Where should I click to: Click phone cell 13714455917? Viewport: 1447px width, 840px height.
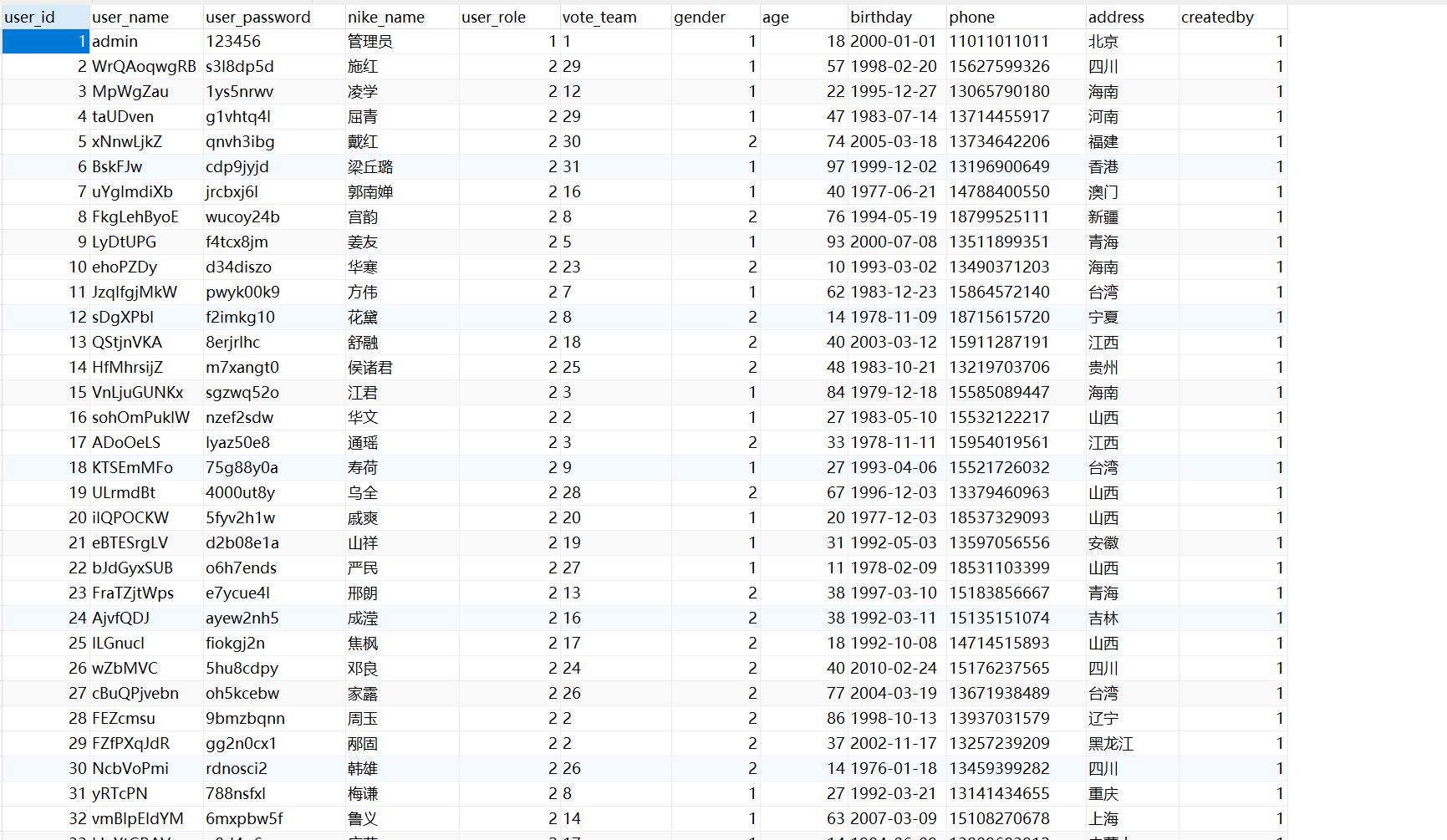click(1016, 116)
